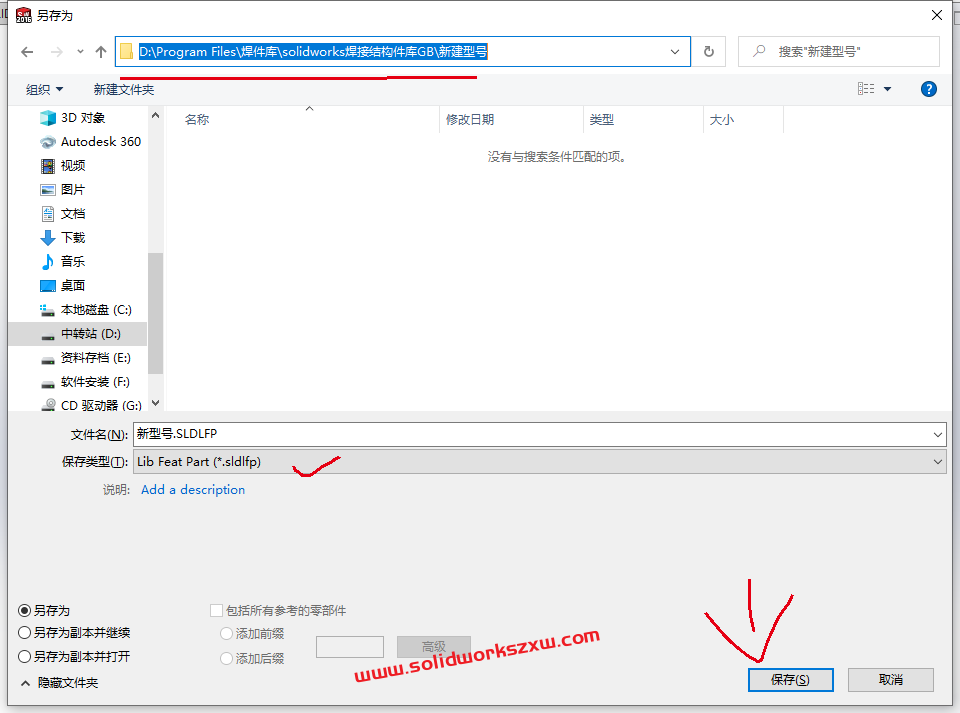
Task: Select 桌面 in the left sidebar
Action: click(x=71, y=285)
